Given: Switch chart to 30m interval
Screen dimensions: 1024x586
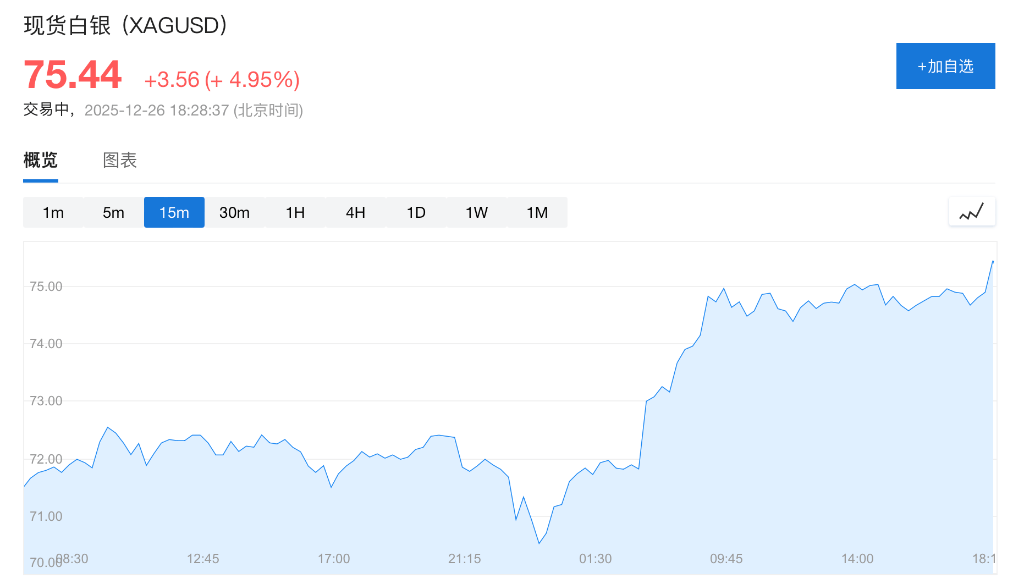Looking at the screenshot, I should click(234, 212).
